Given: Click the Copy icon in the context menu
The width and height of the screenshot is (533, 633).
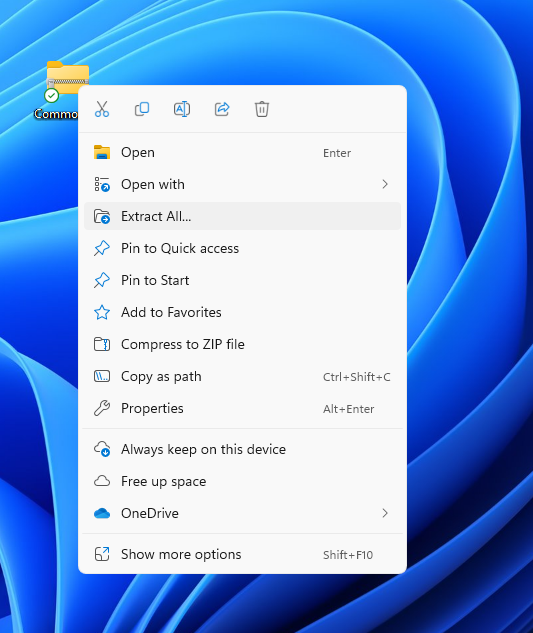Looking at the screenshot, I should coord(142,109).
